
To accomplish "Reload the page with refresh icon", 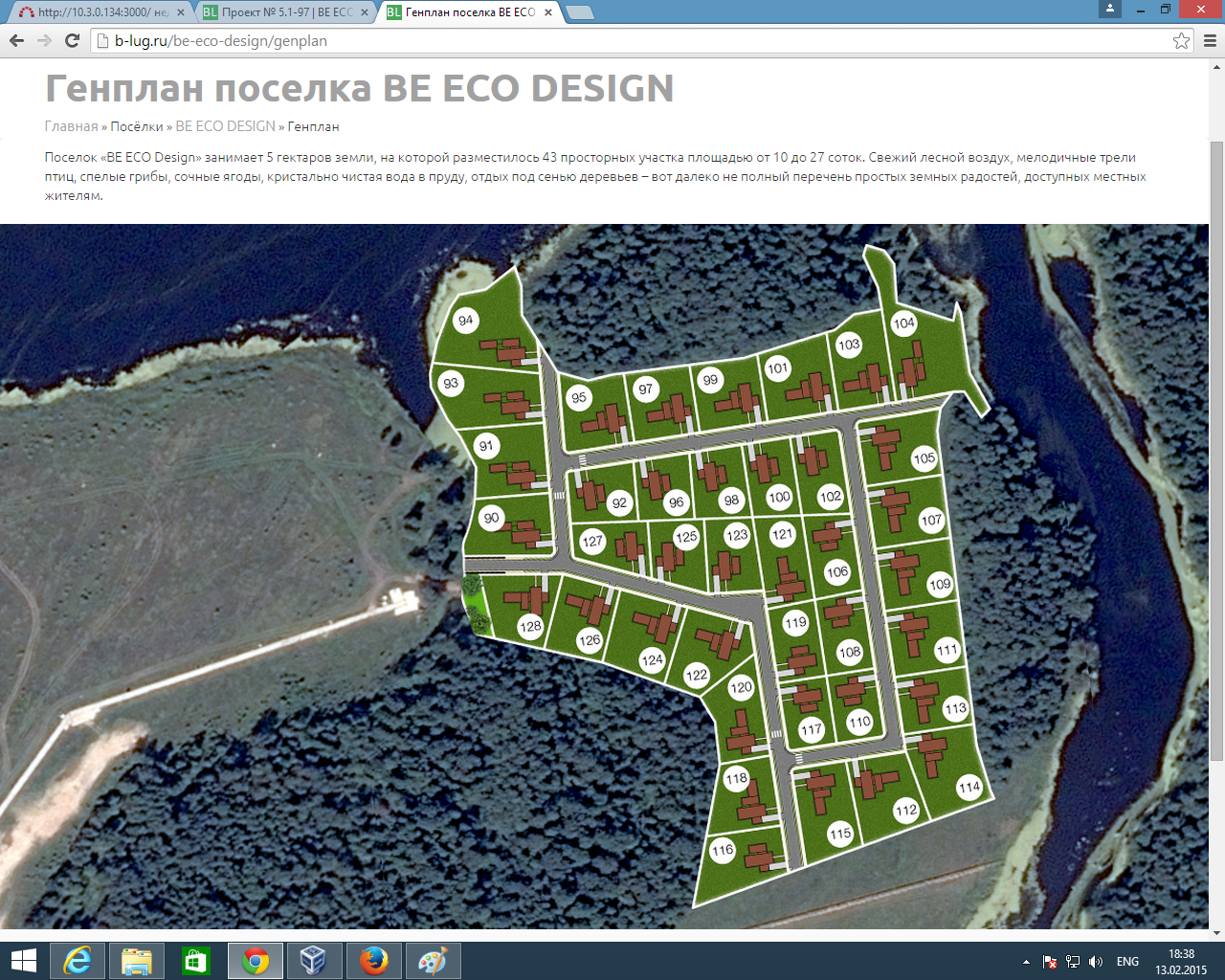I will click(x=72, y=40).
